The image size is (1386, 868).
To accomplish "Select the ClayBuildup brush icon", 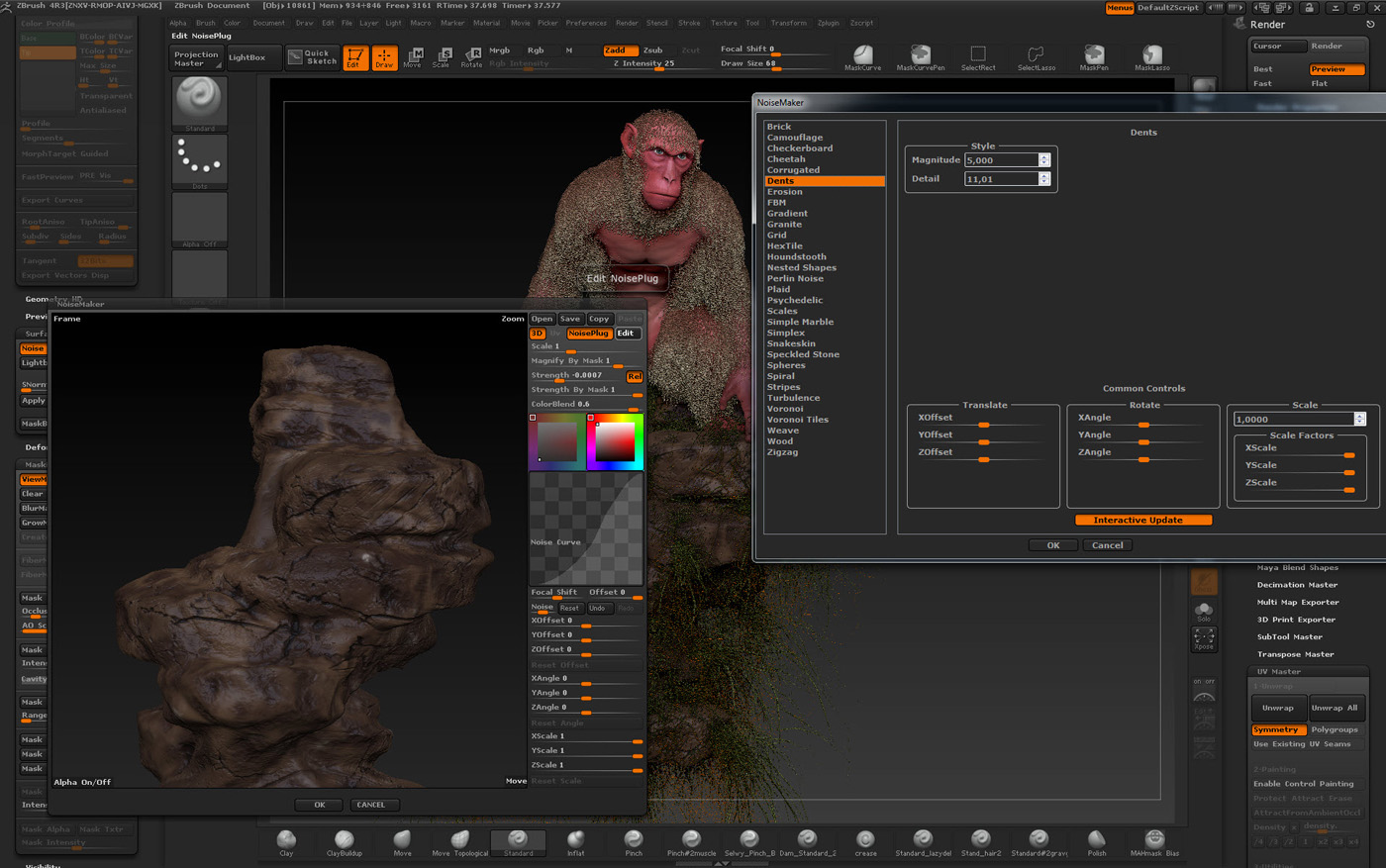I will (345, 842).
